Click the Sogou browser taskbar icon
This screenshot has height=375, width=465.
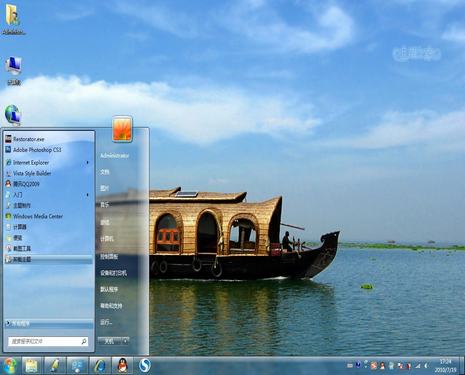click(x=144, y=366)
